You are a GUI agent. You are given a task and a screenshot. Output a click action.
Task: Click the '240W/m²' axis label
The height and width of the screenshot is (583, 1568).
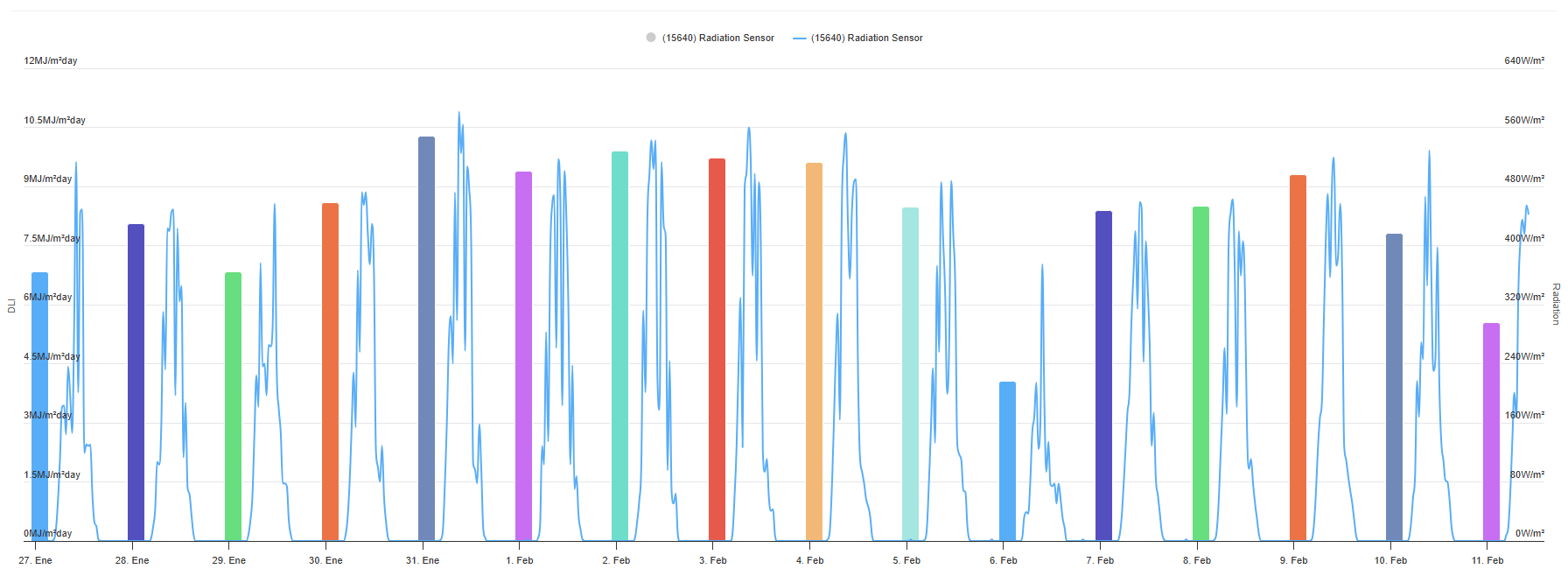pyautogui.click(x=1524, y=356)
